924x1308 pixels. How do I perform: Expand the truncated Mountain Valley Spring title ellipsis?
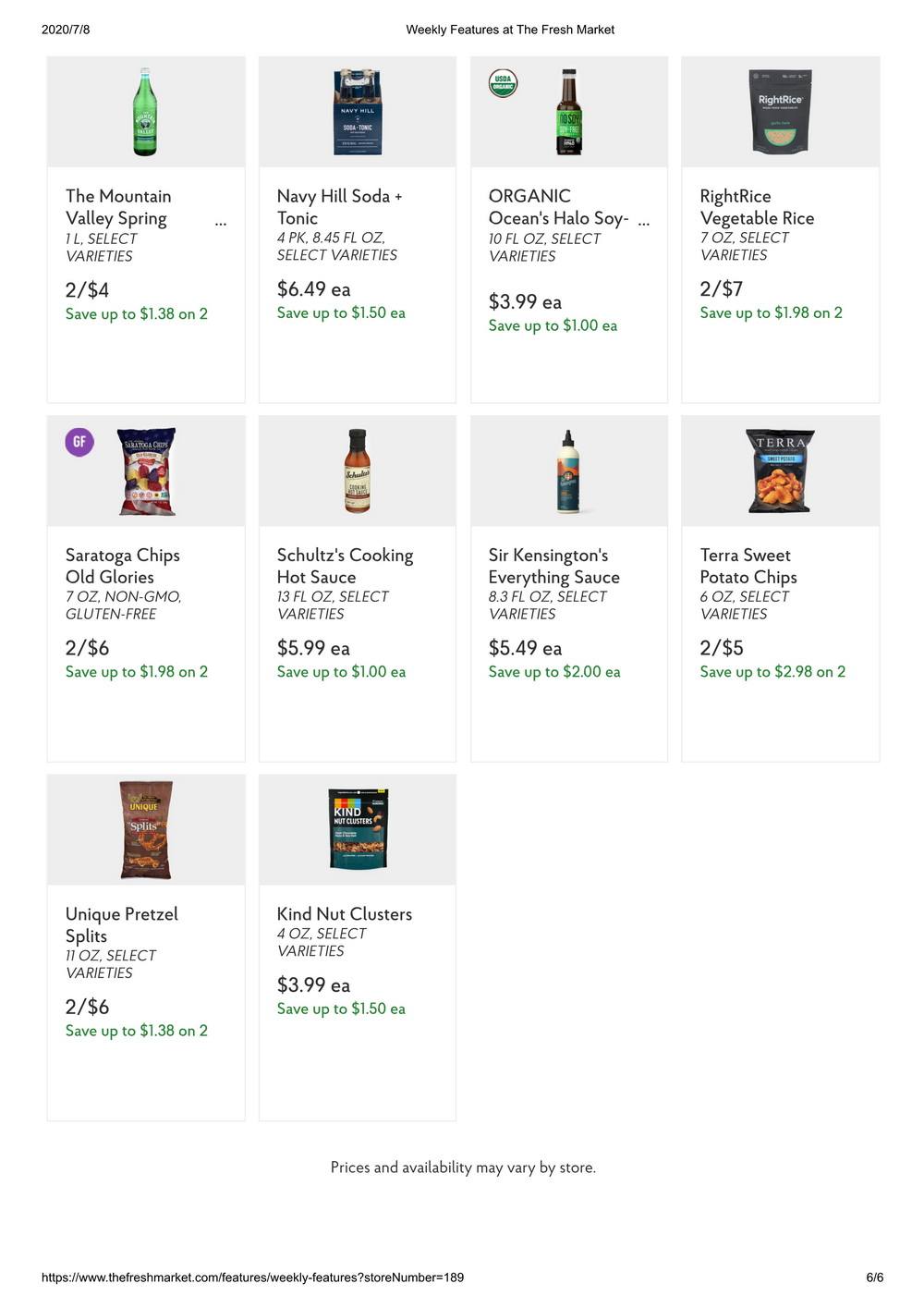pos(220,222)
